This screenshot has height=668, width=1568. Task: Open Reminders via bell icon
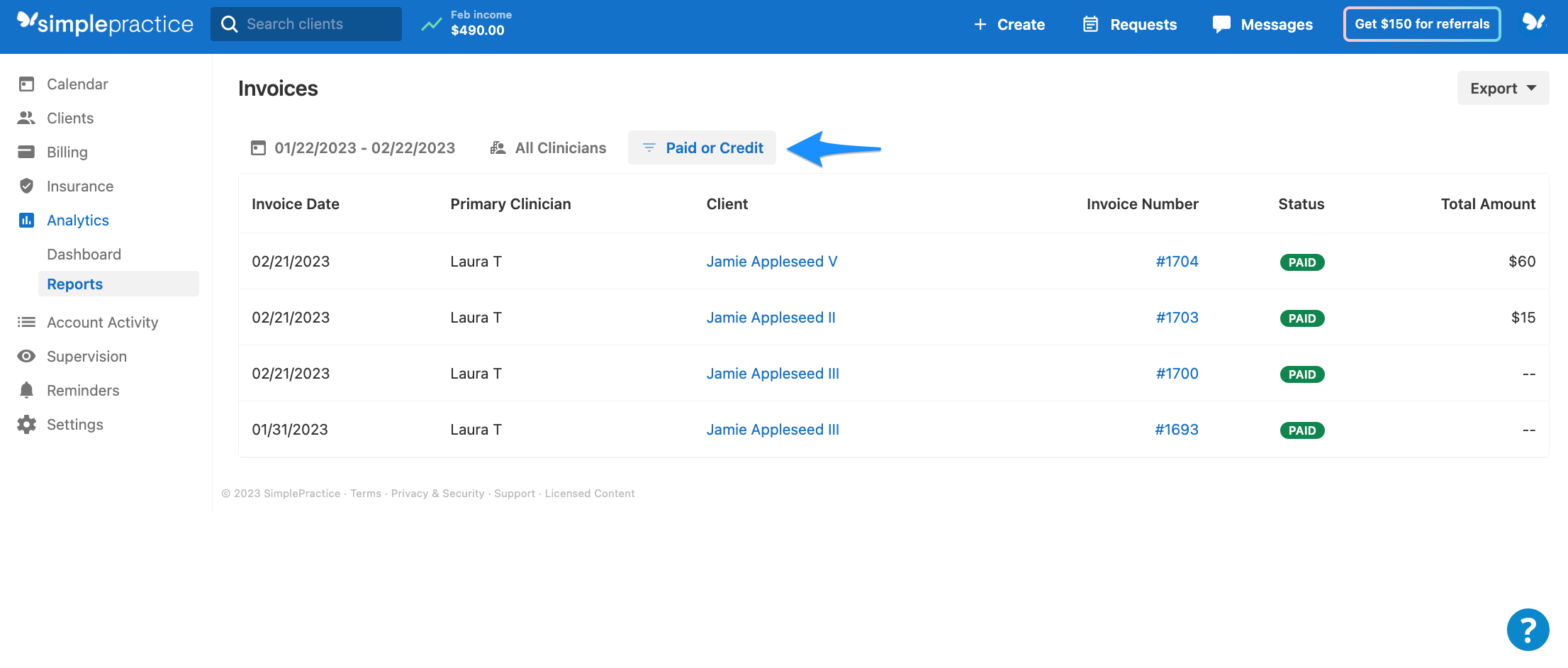point(26,390)
